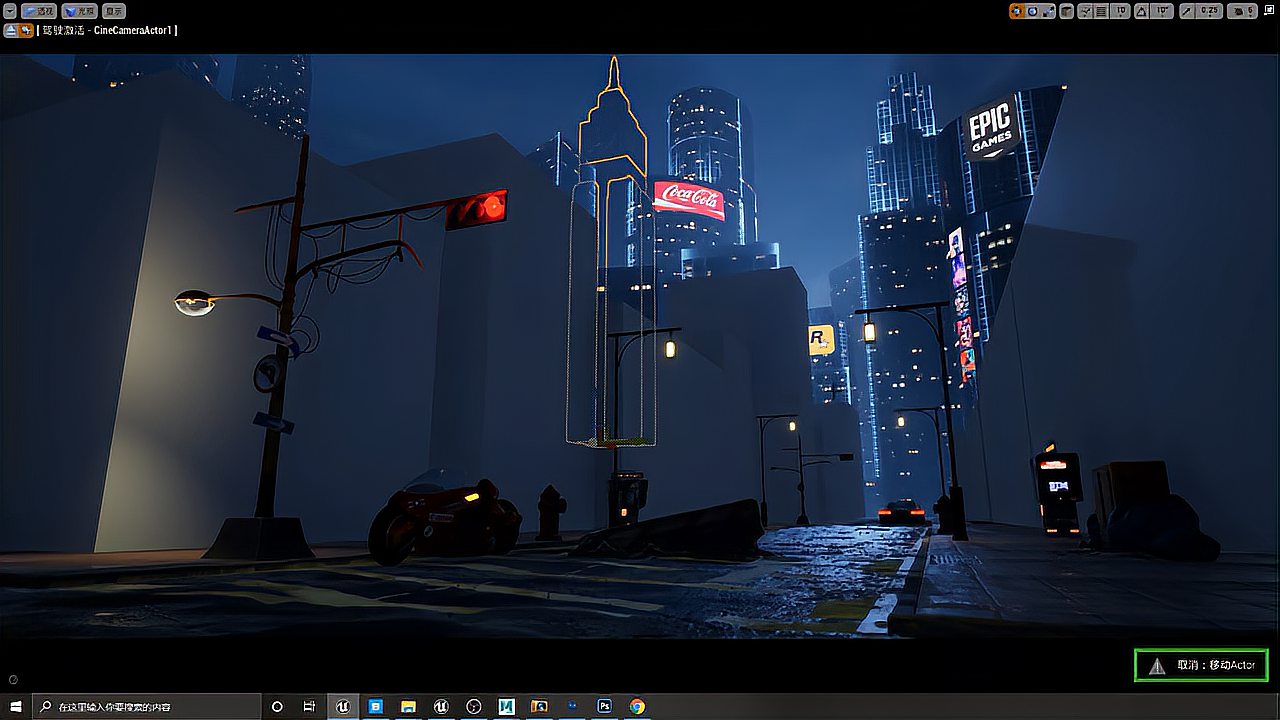Image resolution: width=1280 pixels, height=720 pixels.
Task: Open Google Chrome from the taskbar
Action: tap(637, 706)
